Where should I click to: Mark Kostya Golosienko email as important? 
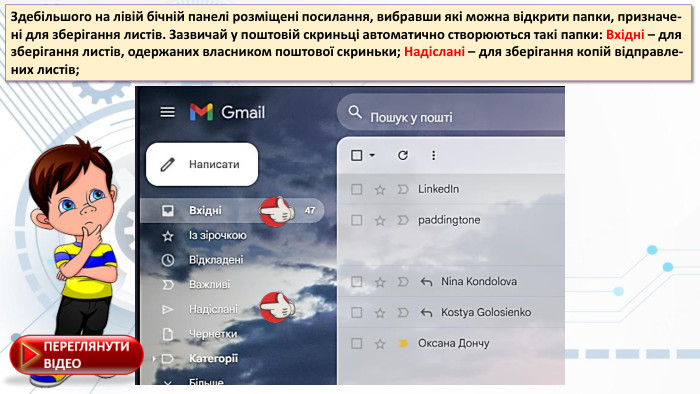tap(403, 312)
